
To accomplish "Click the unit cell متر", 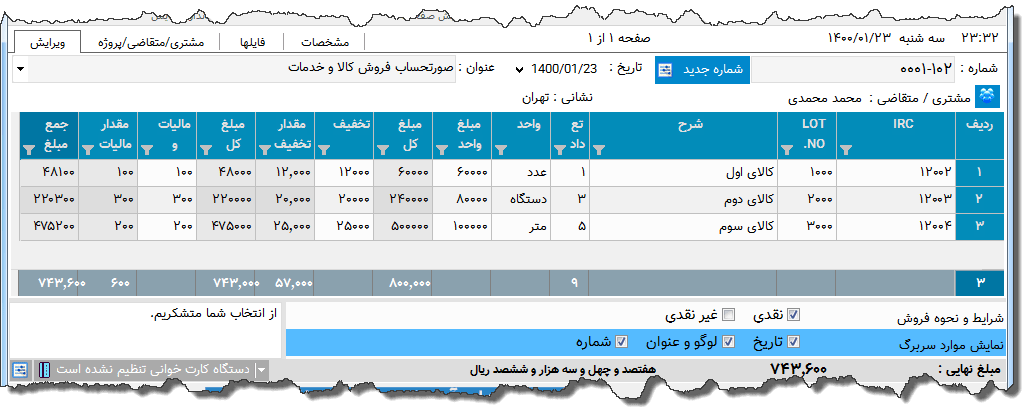I will point(521,226).
